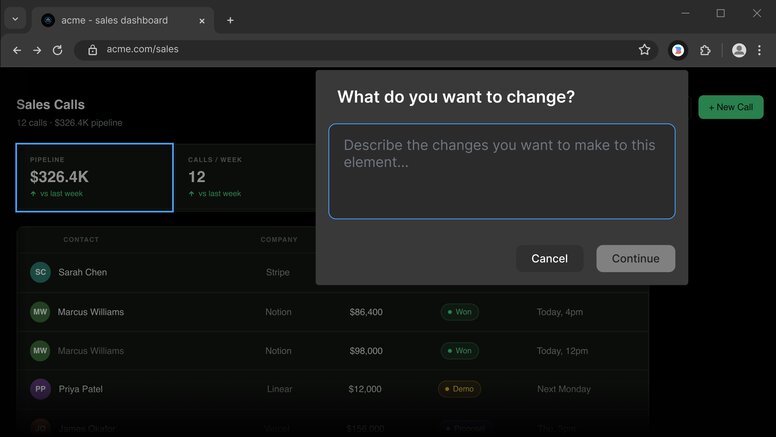The width and height of the screenshot is (776, 437).
Task: Open the Chrome three-dot menu
Action: click(x=759, y=50)
